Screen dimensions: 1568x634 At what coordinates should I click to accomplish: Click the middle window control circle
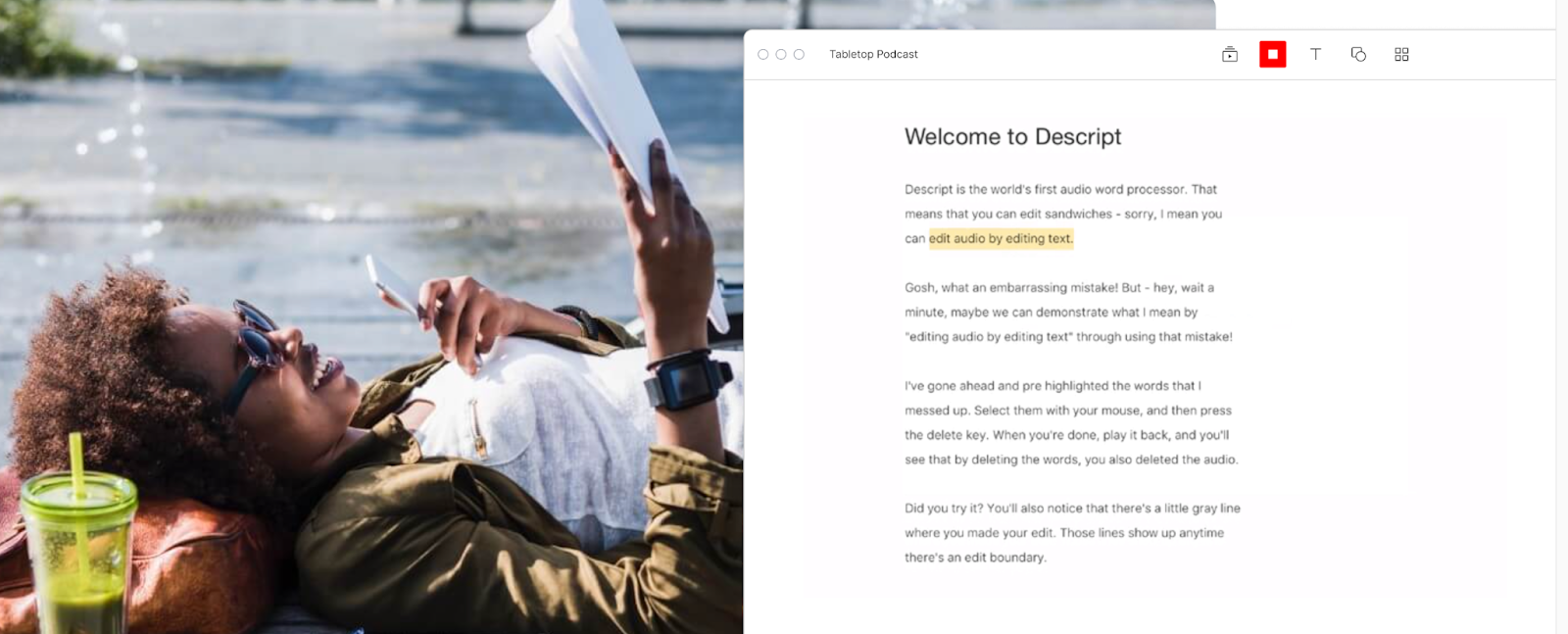(x=781, y=55)
